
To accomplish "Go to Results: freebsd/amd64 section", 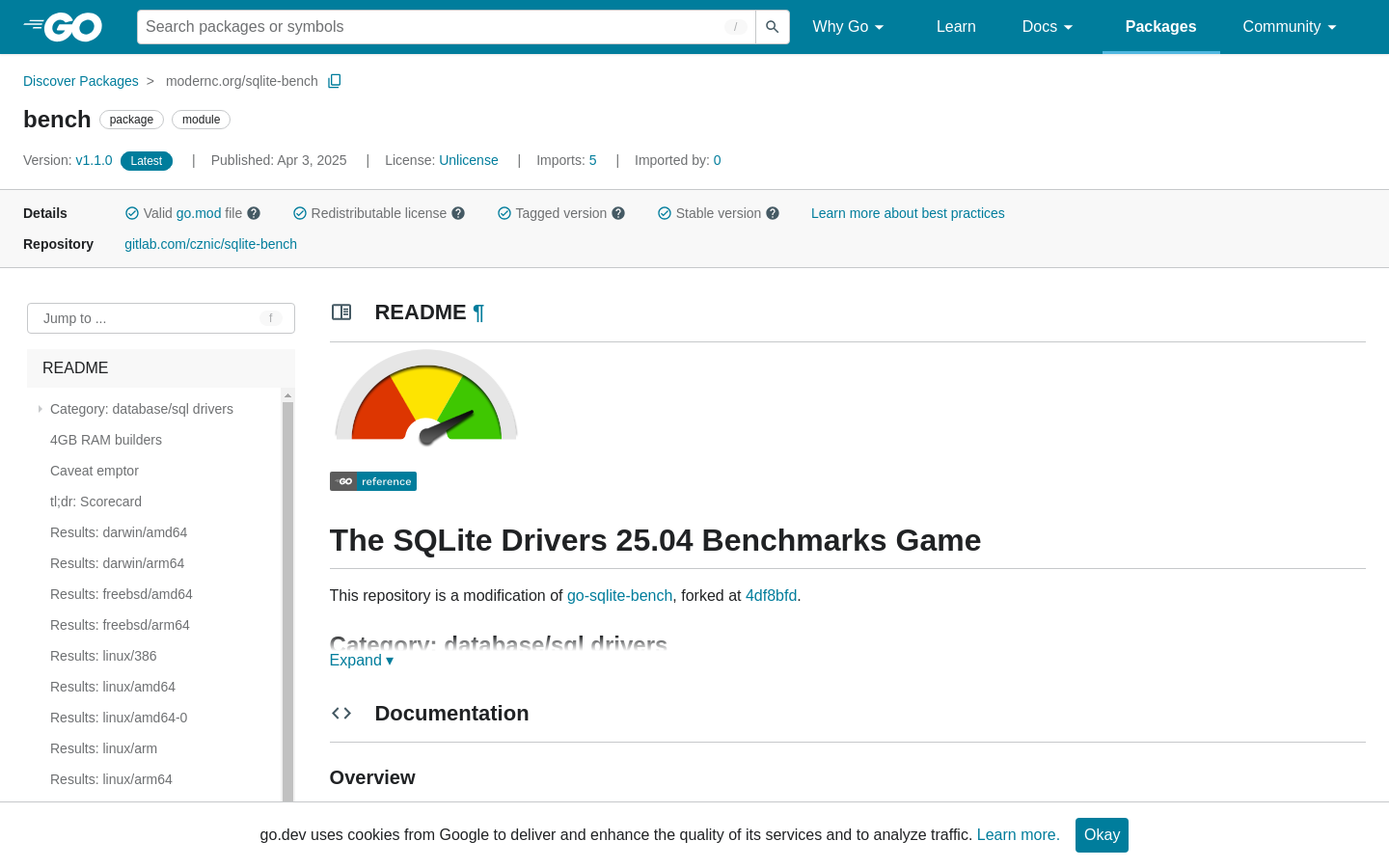I will tap(122, 594).
